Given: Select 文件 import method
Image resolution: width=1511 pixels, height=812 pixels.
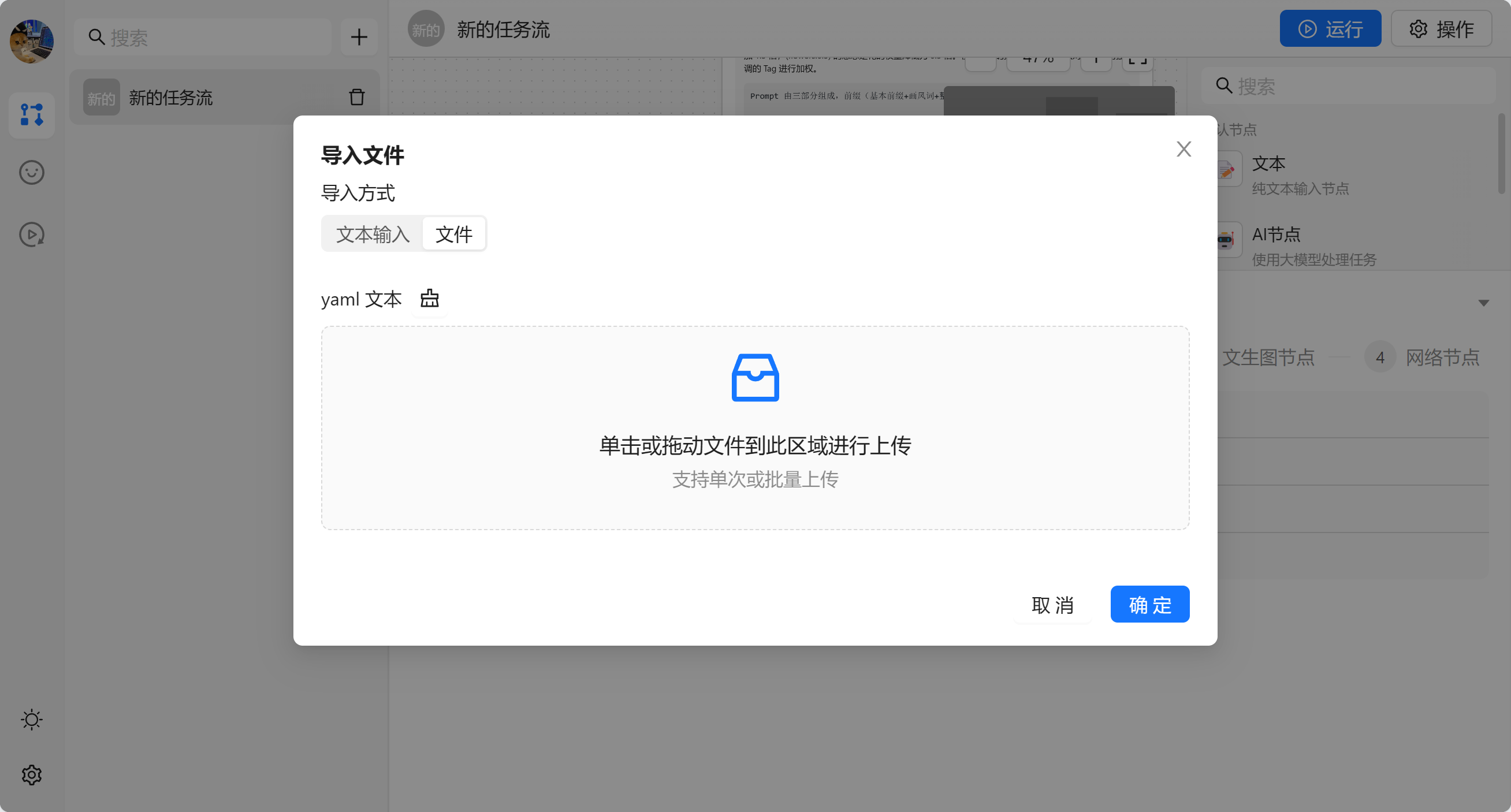Looking at the screenshot, I should [453, 234].
